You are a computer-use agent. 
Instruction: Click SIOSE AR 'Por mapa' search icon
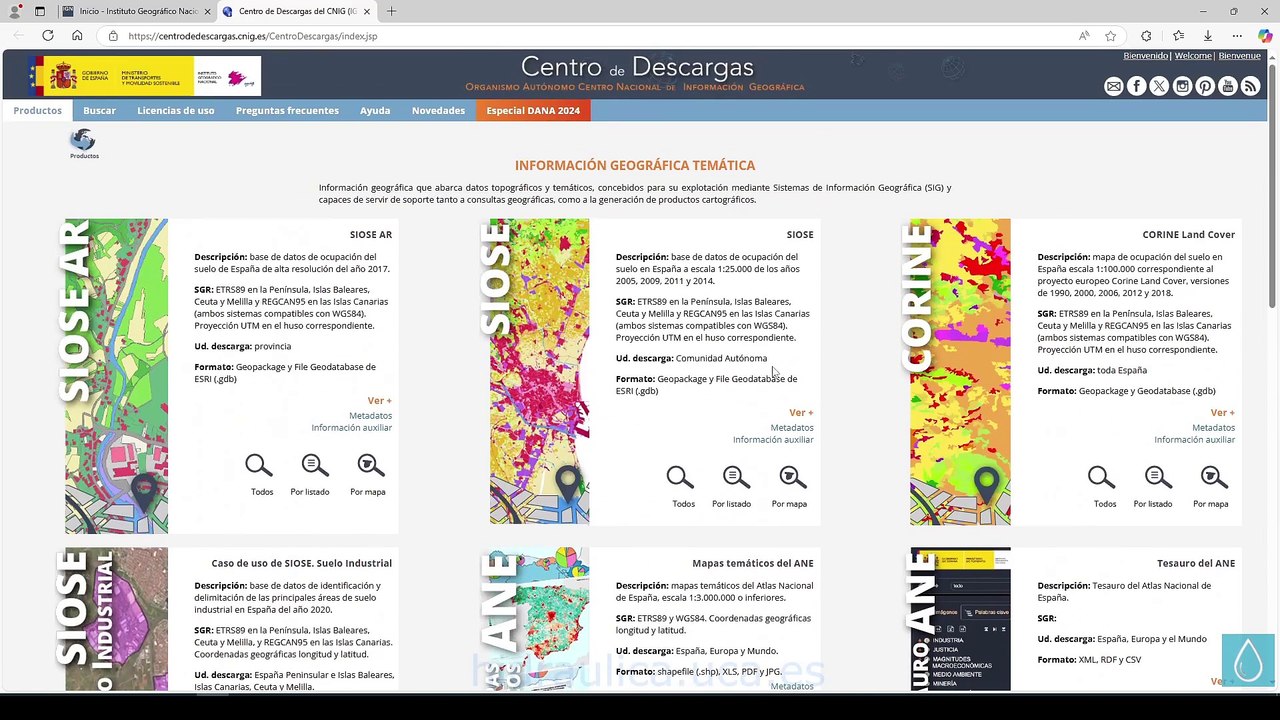pos(371,466)
